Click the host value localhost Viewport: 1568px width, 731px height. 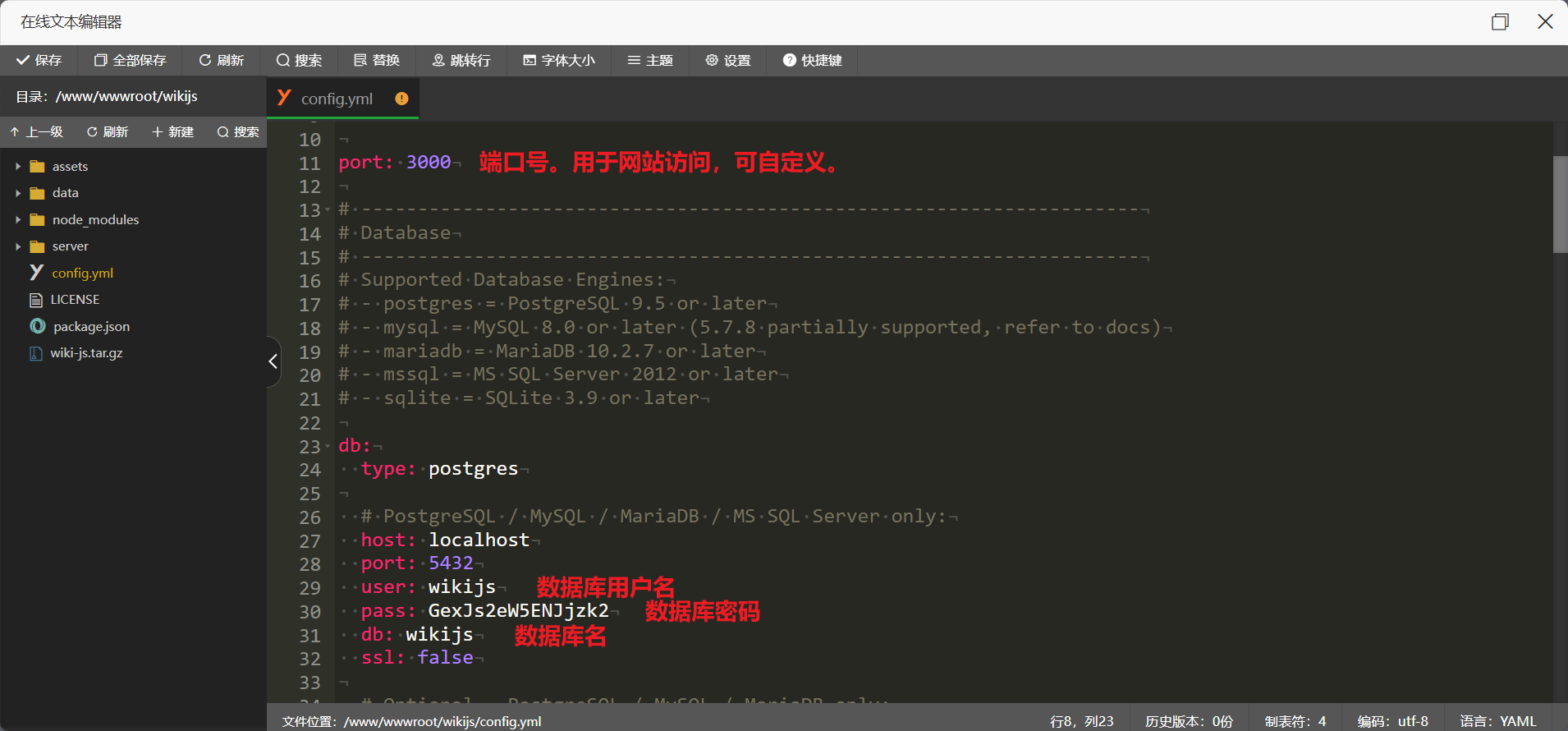coord(479,540)
